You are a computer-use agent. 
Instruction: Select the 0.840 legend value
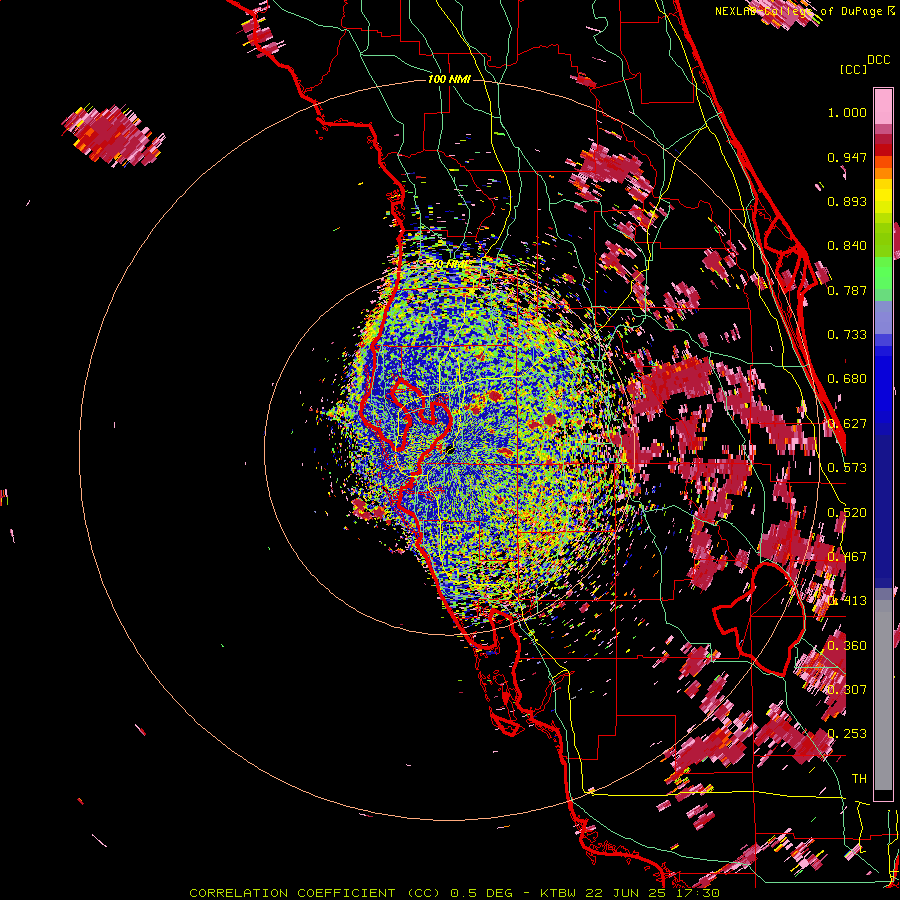click(x=847, y=246)
